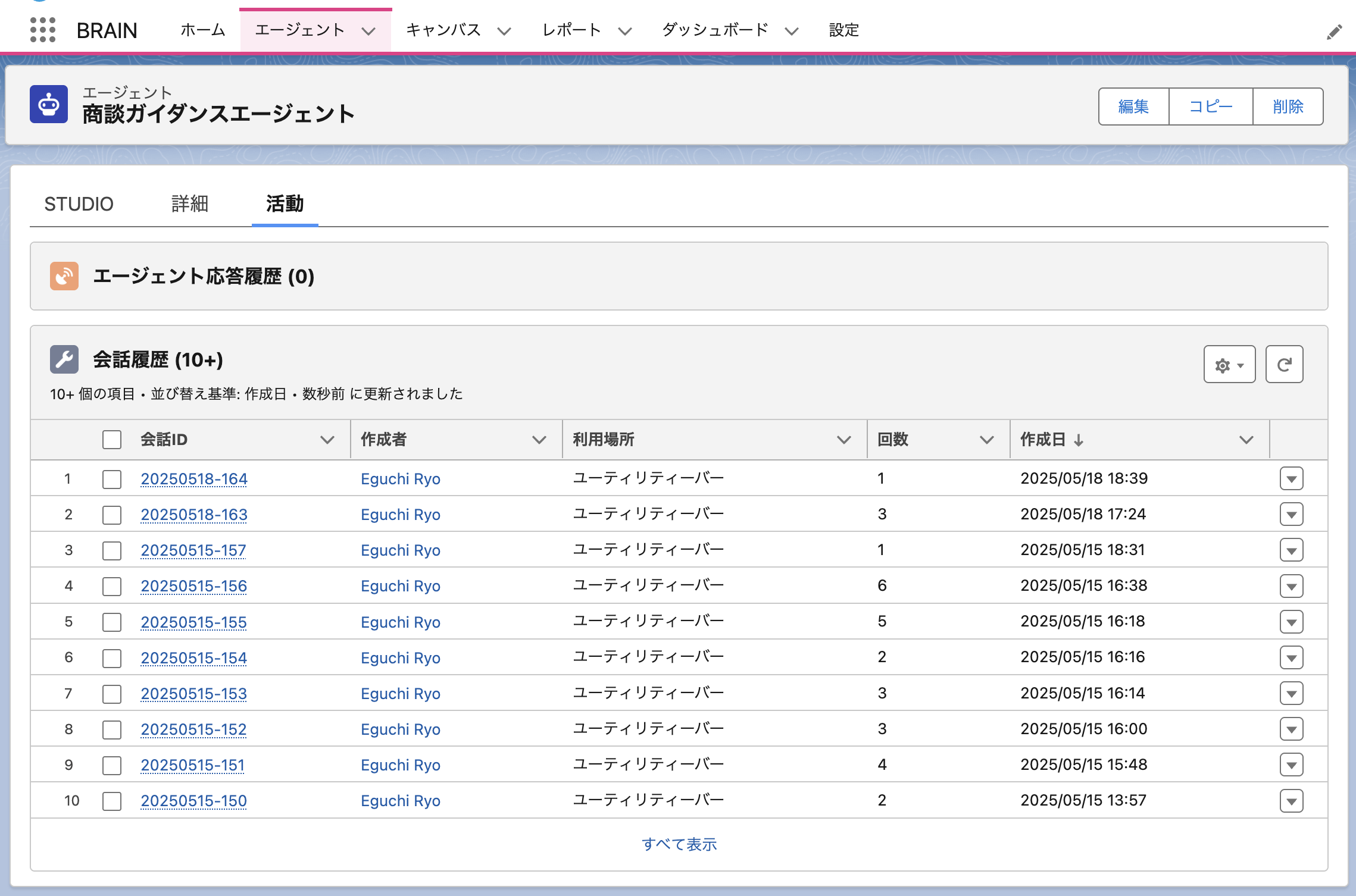This screenshot has height=896, width=1356.
Task: Open the app launcher grid icon
Action: click(43, 30)
